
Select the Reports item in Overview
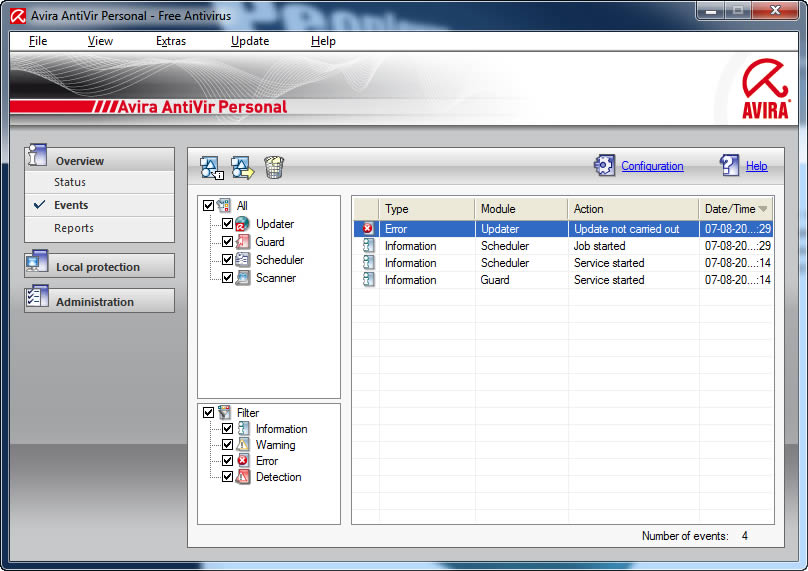pos(74,228)
